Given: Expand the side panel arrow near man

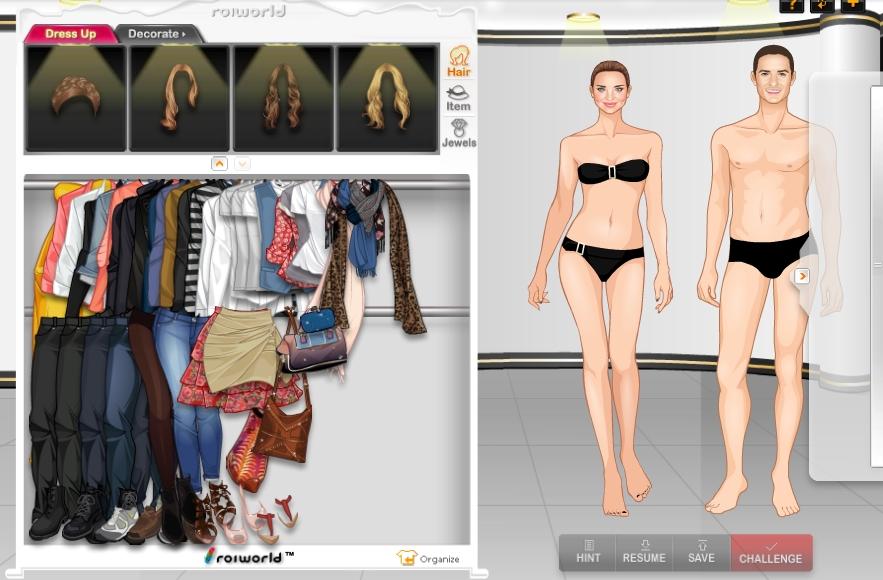Looking at the screenshot, I should pos(801,276).
